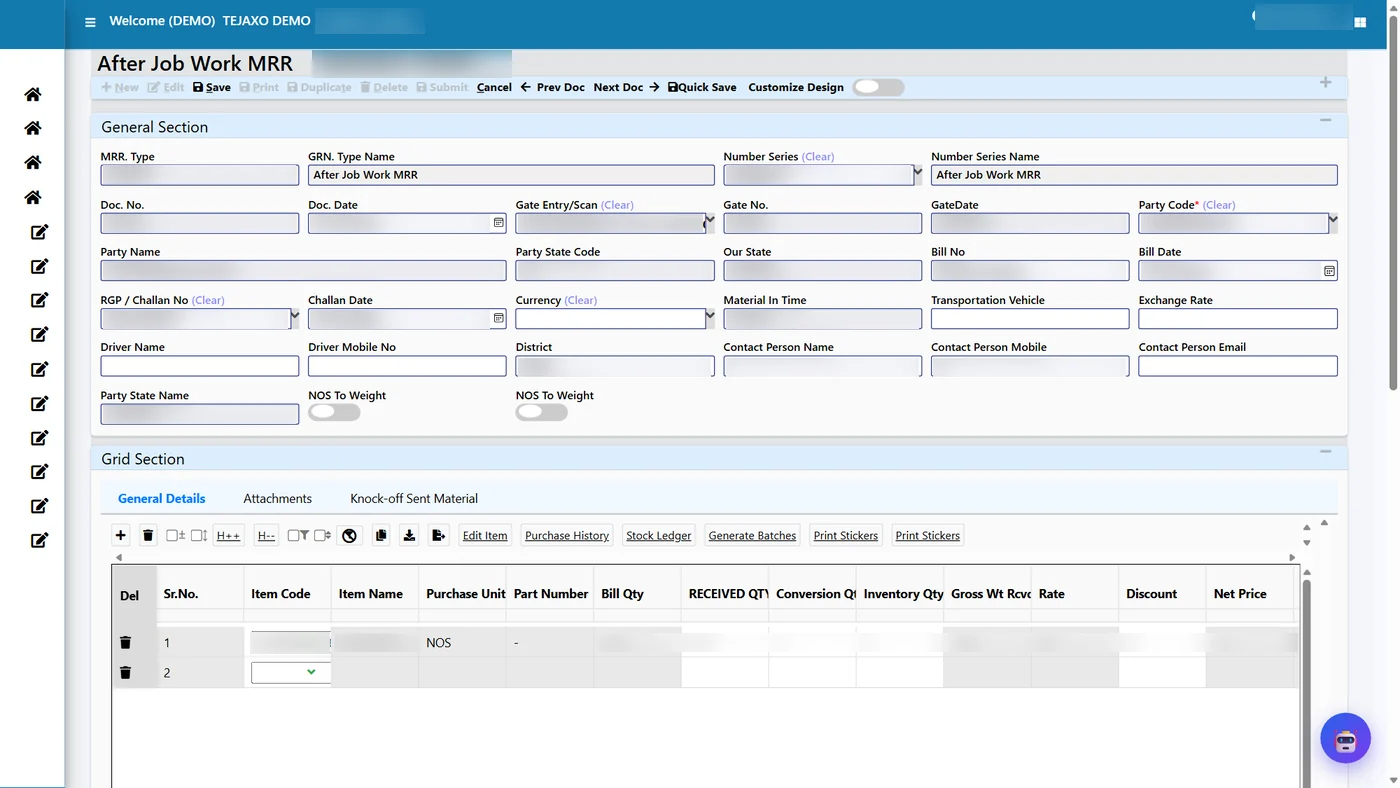The height and width of the screenshot is (788, 1400).
Task: Open the Bill Date calendar picker
Action: tap(1329, 270)
